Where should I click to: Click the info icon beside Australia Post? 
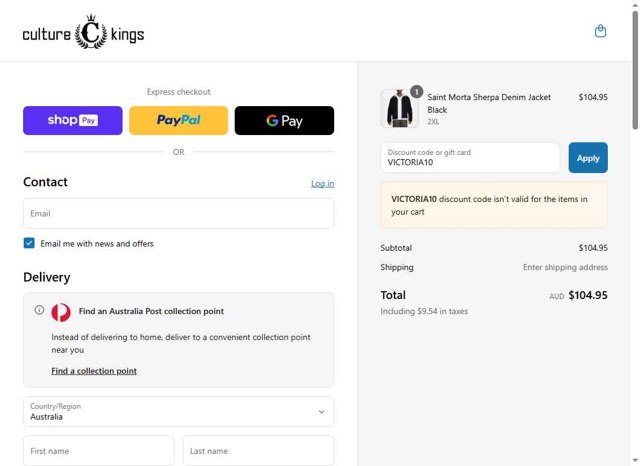[39, 310]
